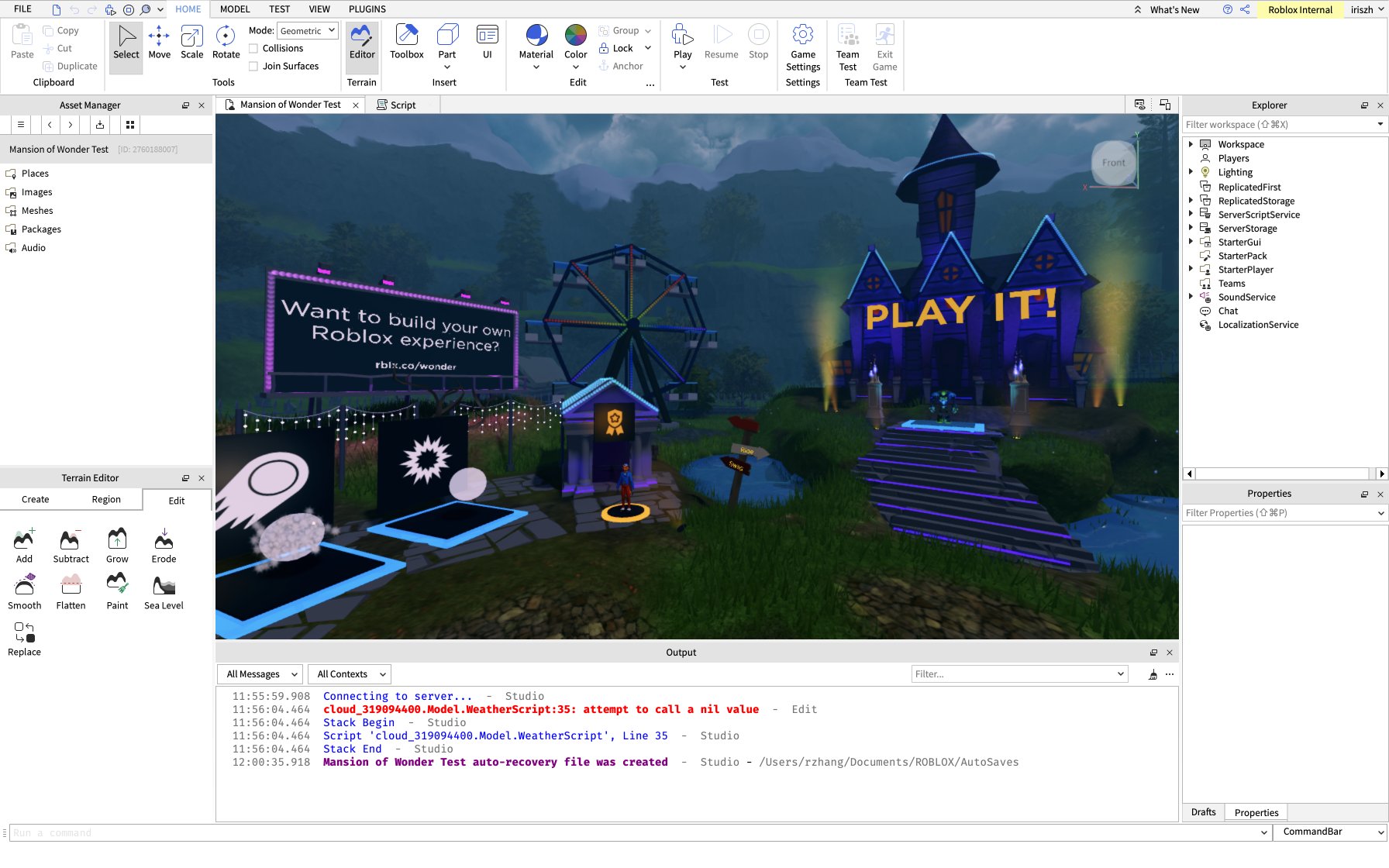Go back in Asset Manager

pyautogui.click(x=50, y=125)
